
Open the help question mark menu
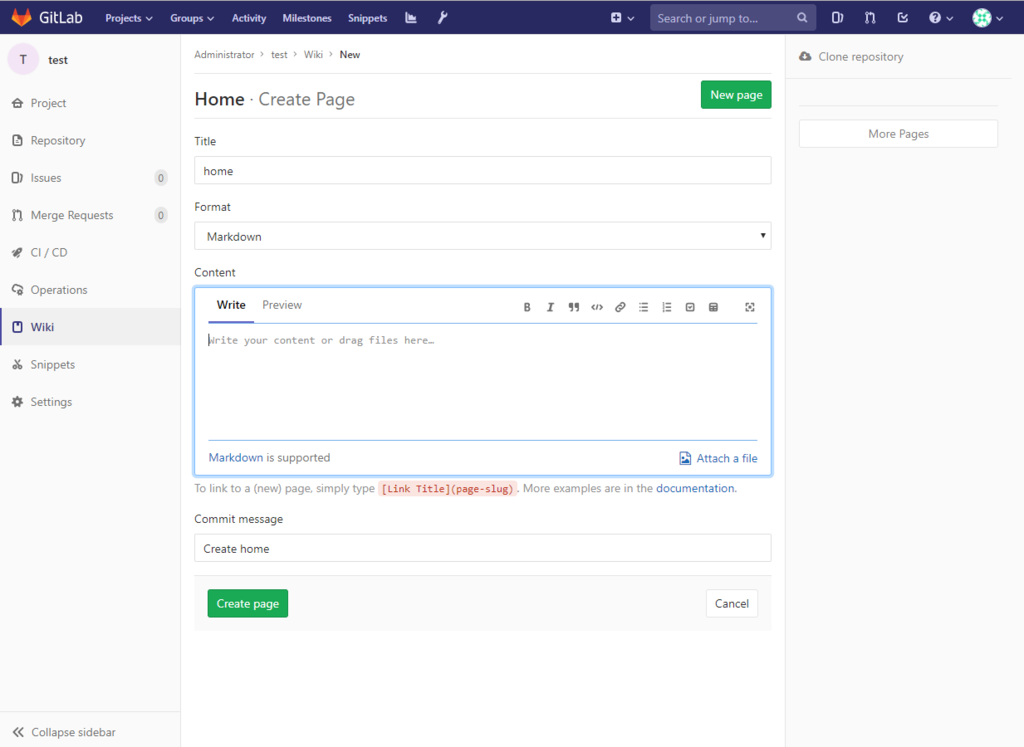940,18
